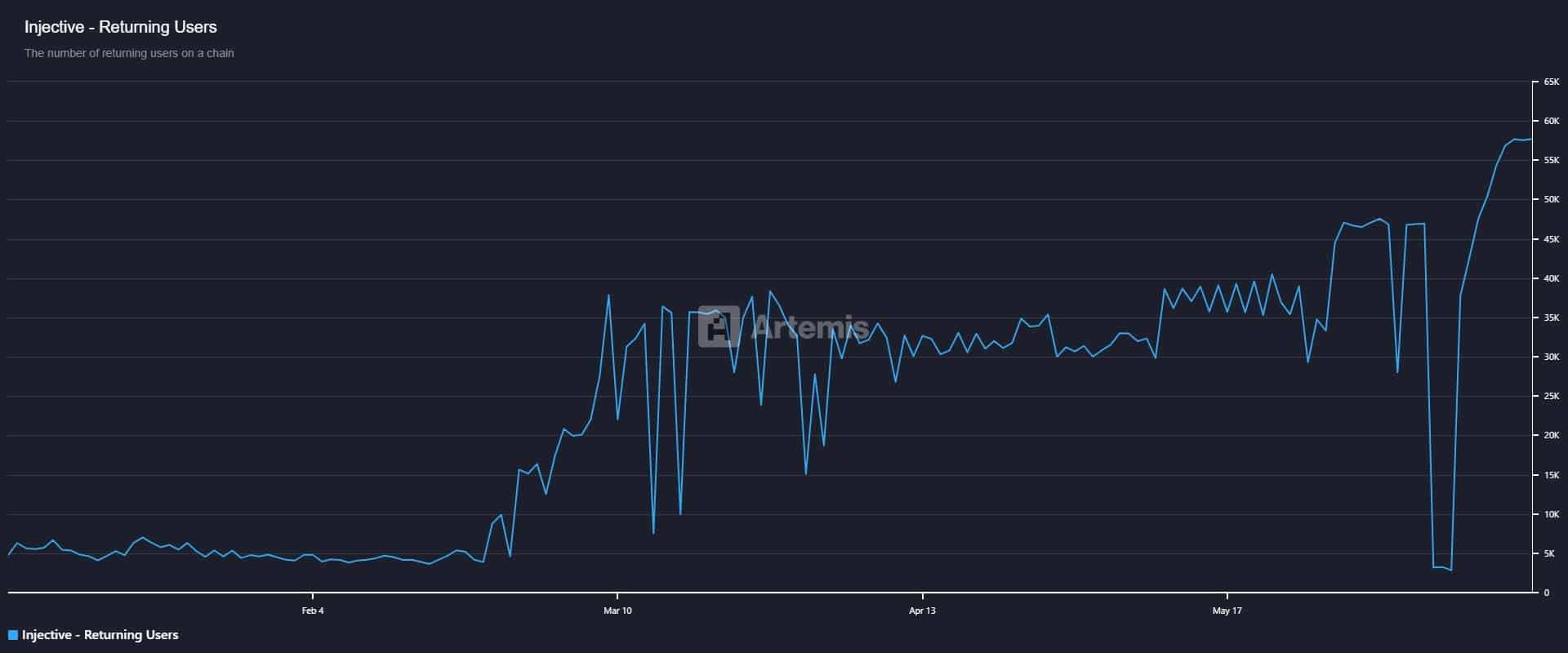Click the '45K' y-axis label

[x=1552, y=239]
